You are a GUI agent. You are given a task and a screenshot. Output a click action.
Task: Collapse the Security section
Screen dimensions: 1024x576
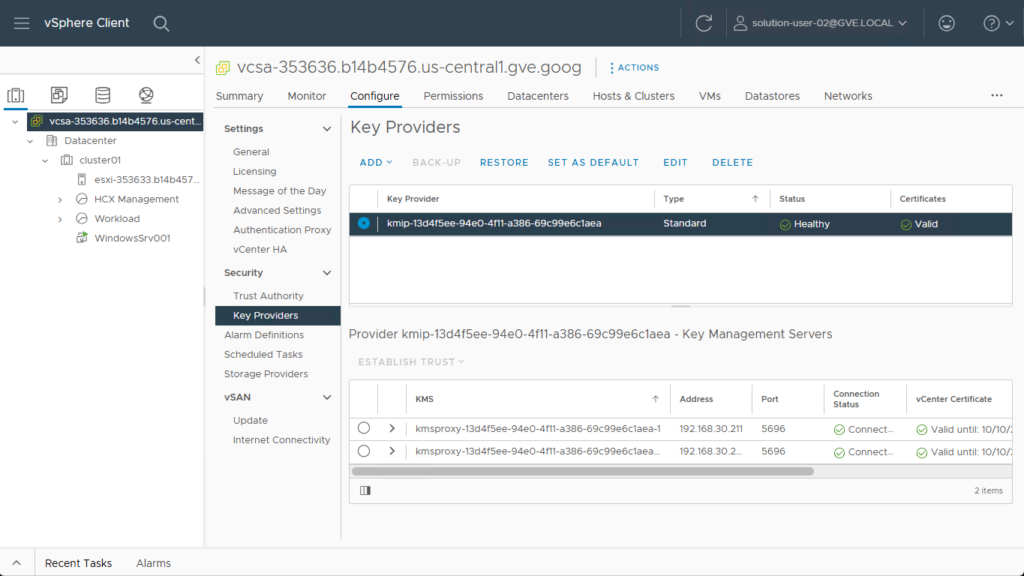point(327,273)
